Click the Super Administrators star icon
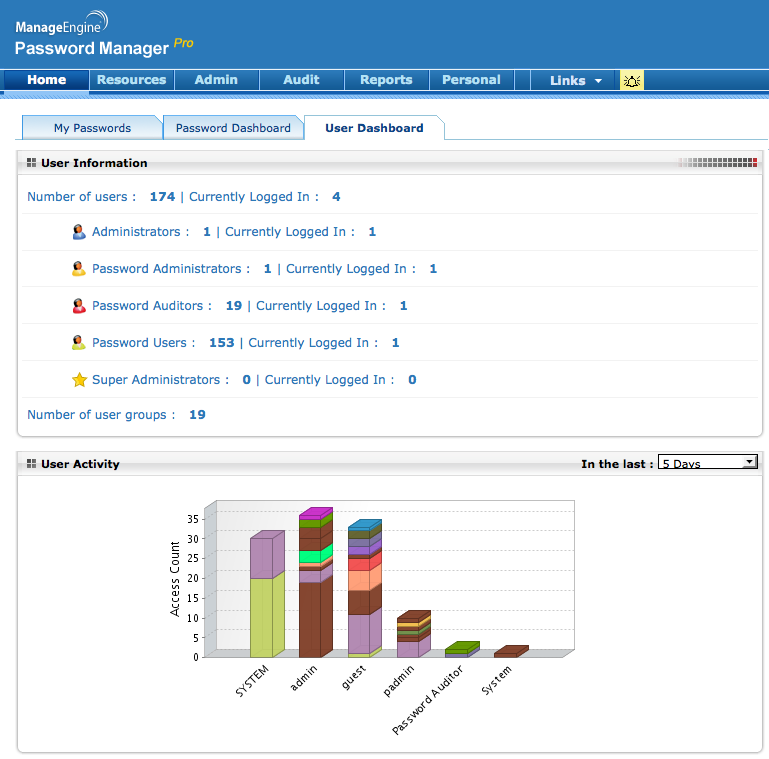This screenshot has height=759, width=769. [x=79, y=380]
